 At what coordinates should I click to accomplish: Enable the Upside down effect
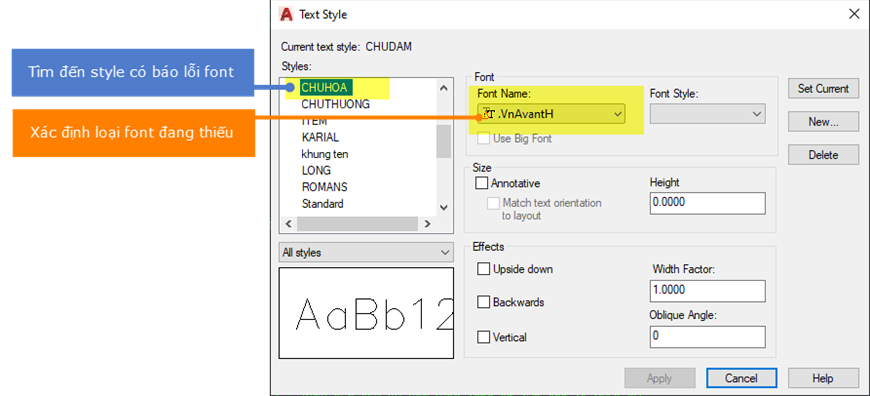coord(484,269)
